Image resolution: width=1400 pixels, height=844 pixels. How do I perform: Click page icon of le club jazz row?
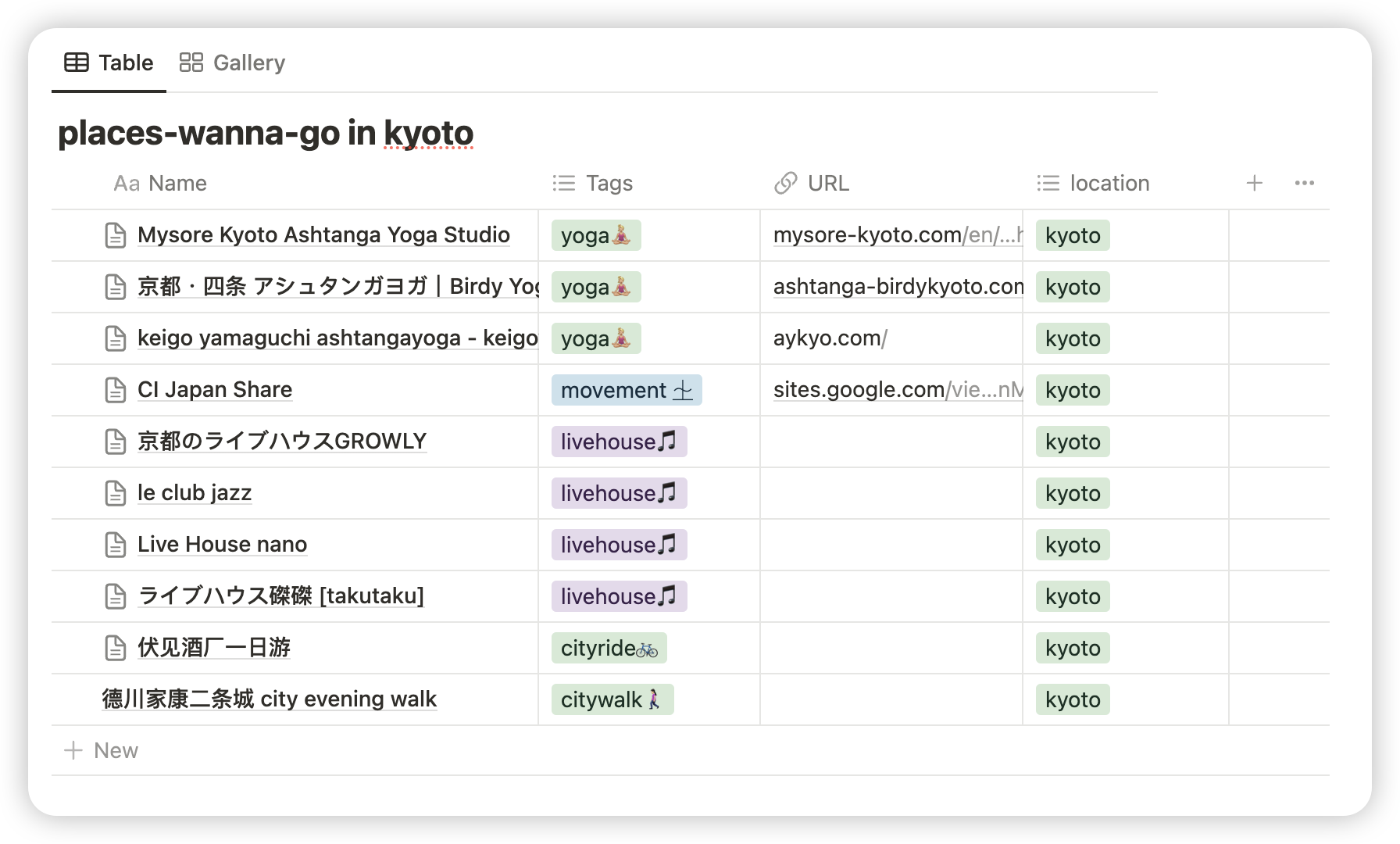116,493
